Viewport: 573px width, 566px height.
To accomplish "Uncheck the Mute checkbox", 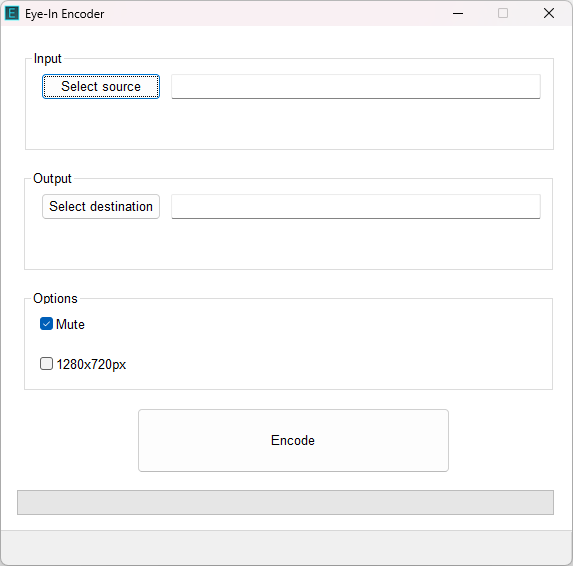I will coord(46,324).
